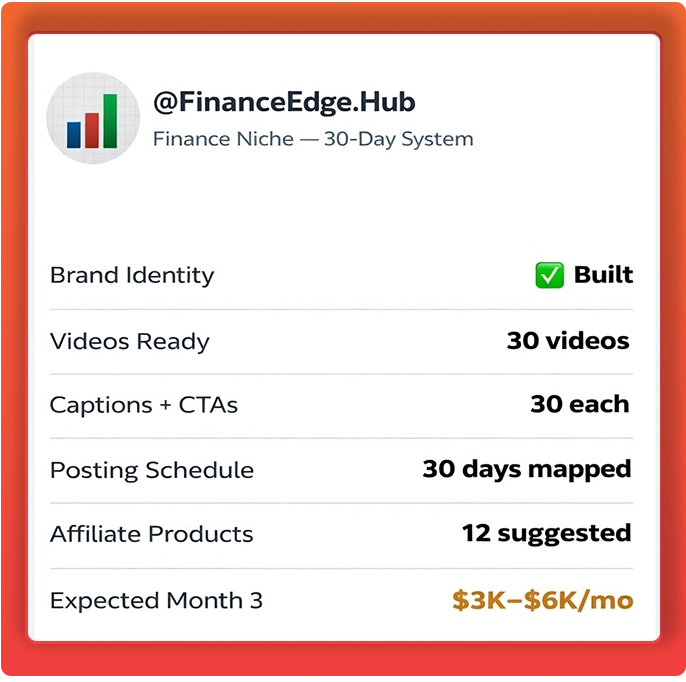Click the red bar in the avatar chart
The image size is (686, 682).
pos(92,129)
